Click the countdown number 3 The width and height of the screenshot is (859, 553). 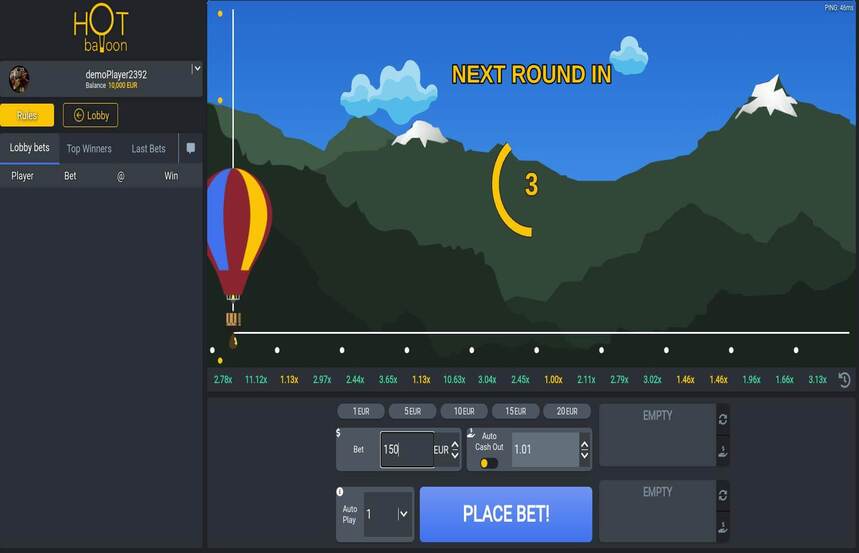[531, 185]
